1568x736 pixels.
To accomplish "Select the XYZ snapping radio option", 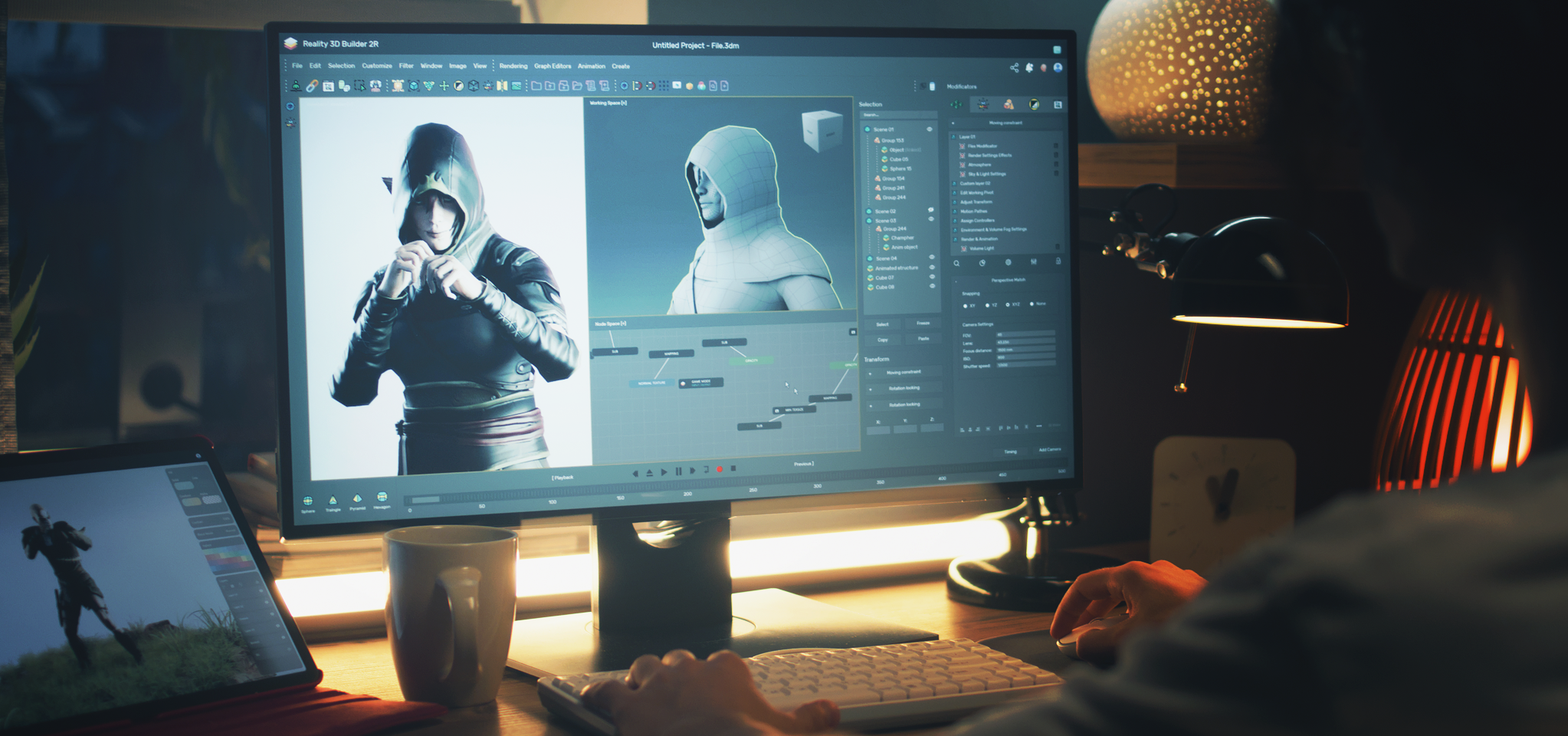I will (x=1009, y=304).
